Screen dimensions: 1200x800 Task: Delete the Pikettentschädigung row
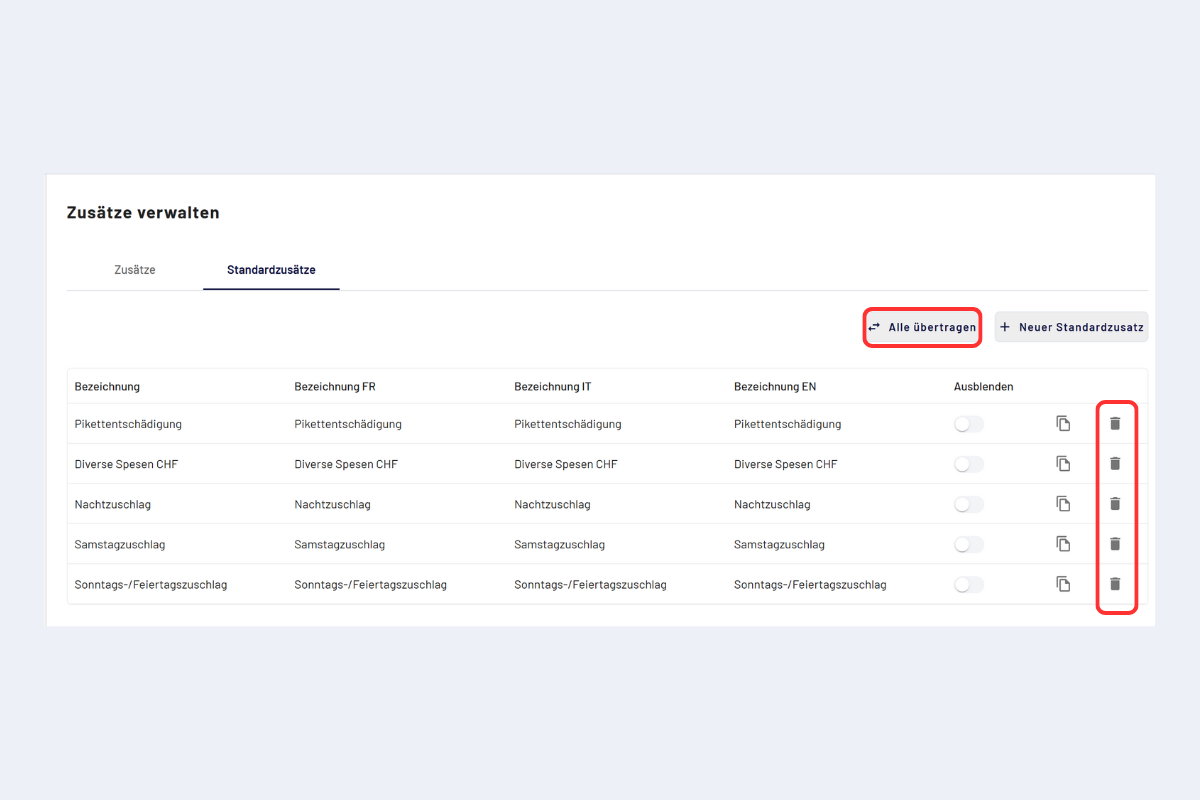coord(1115,424)
